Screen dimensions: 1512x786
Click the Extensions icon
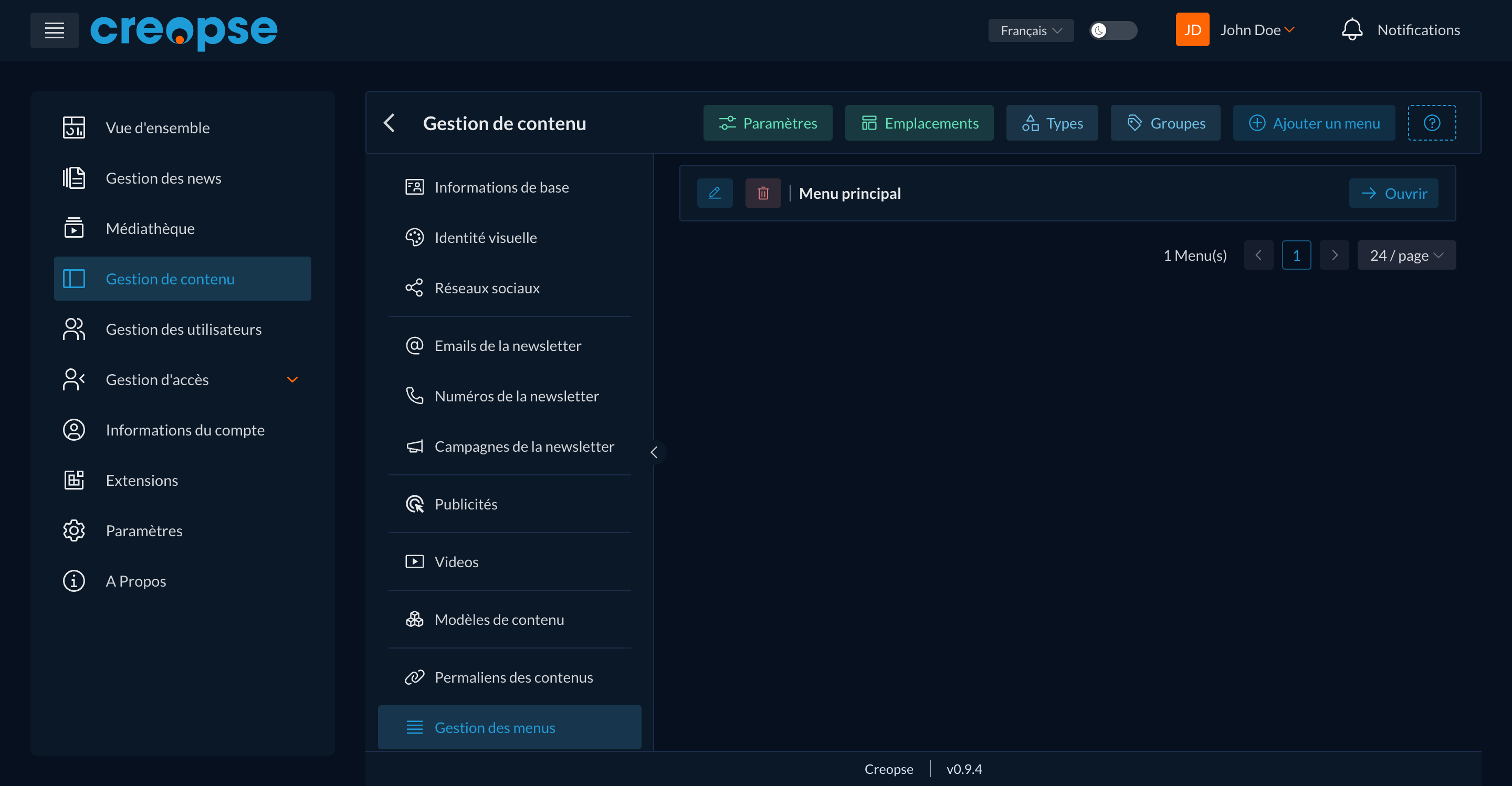tap(73, 480)
